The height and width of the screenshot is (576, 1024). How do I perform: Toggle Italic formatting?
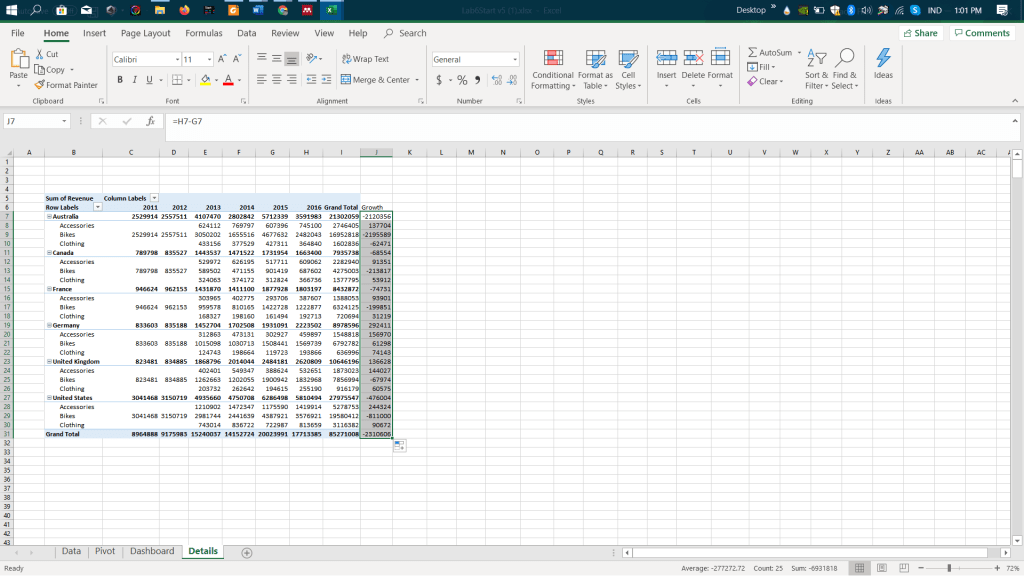click(x=135, y=80)
